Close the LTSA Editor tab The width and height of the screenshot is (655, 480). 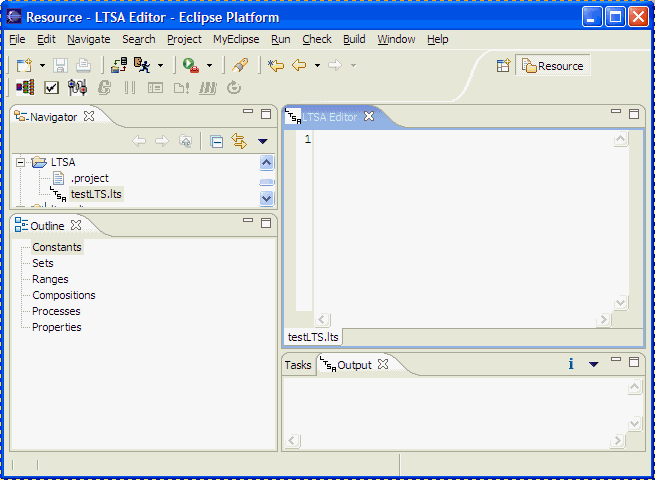tap(368, 117)
